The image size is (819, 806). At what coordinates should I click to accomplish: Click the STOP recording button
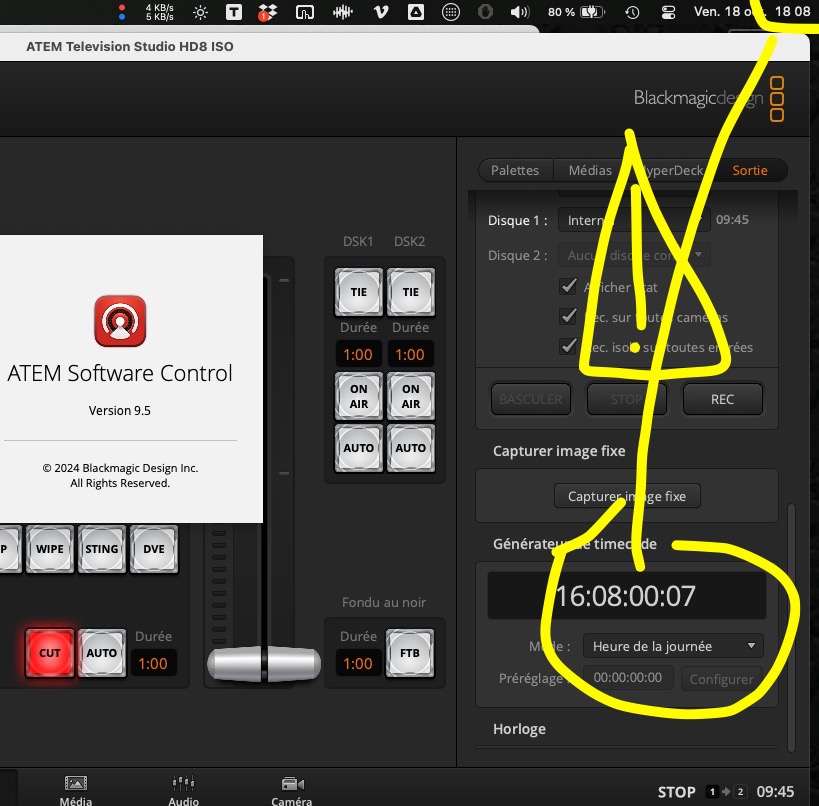(627, 399)
